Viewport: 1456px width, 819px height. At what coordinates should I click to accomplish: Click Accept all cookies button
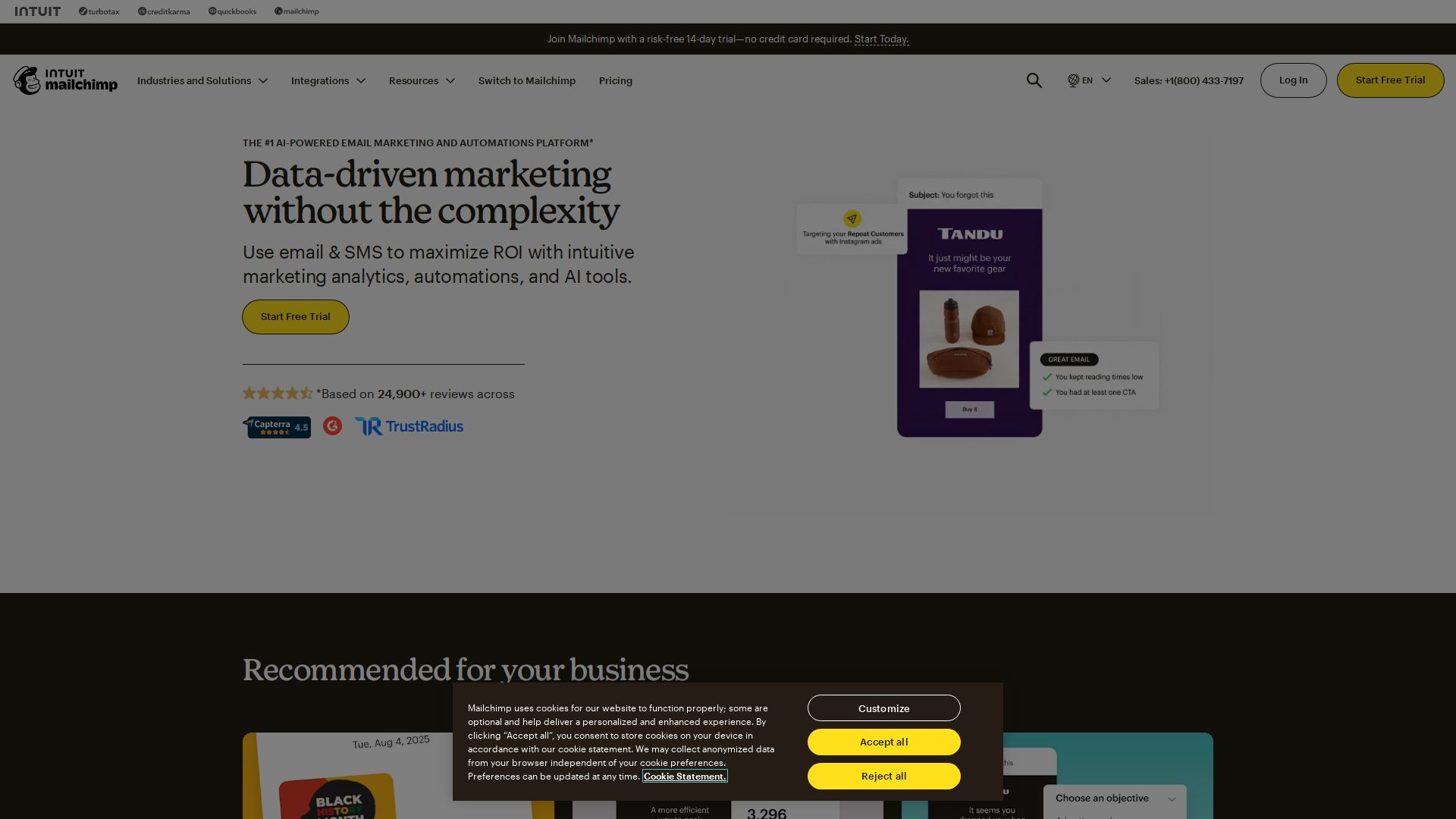(x=883, y=742)
